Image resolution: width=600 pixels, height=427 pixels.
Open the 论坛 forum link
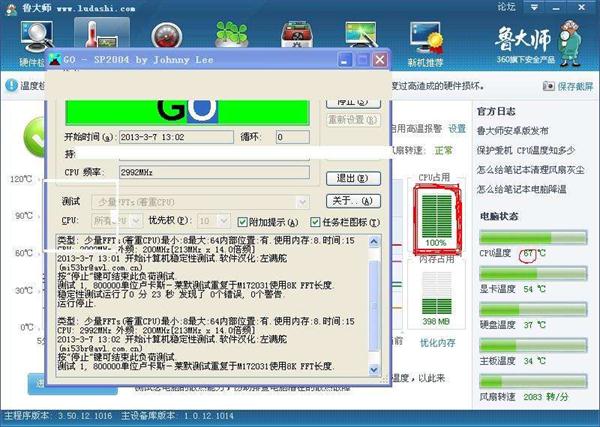point(506,7)
